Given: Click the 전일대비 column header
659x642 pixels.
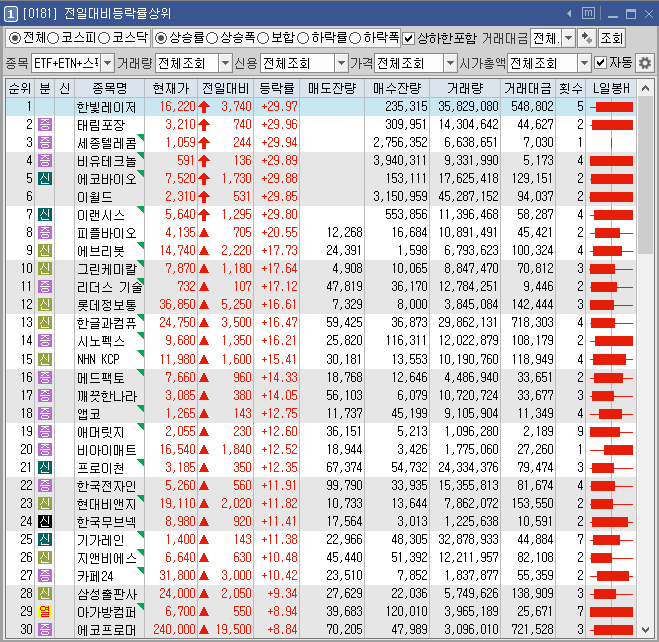Looking at the screenshot, I should pyautogui.click(x=226, y=88).
